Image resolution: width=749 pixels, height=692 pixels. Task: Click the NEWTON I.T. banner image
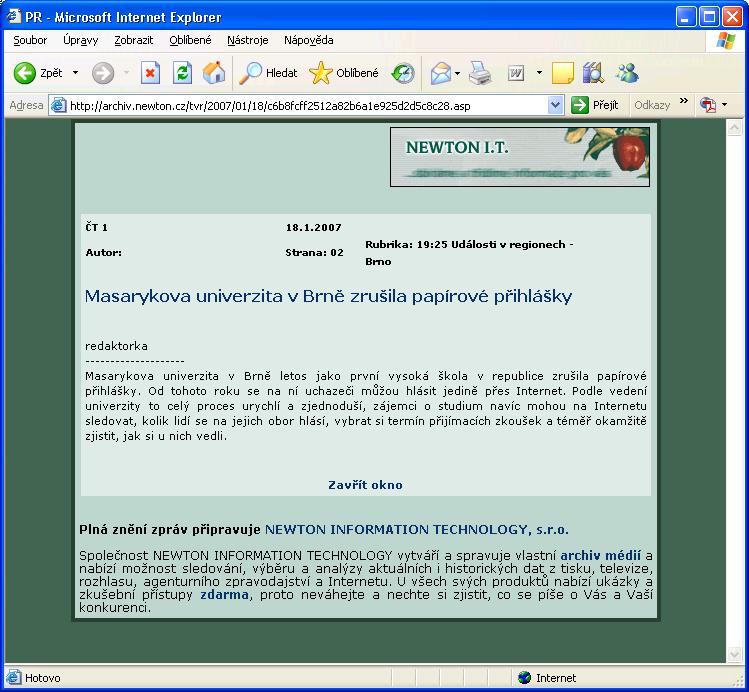520,157
